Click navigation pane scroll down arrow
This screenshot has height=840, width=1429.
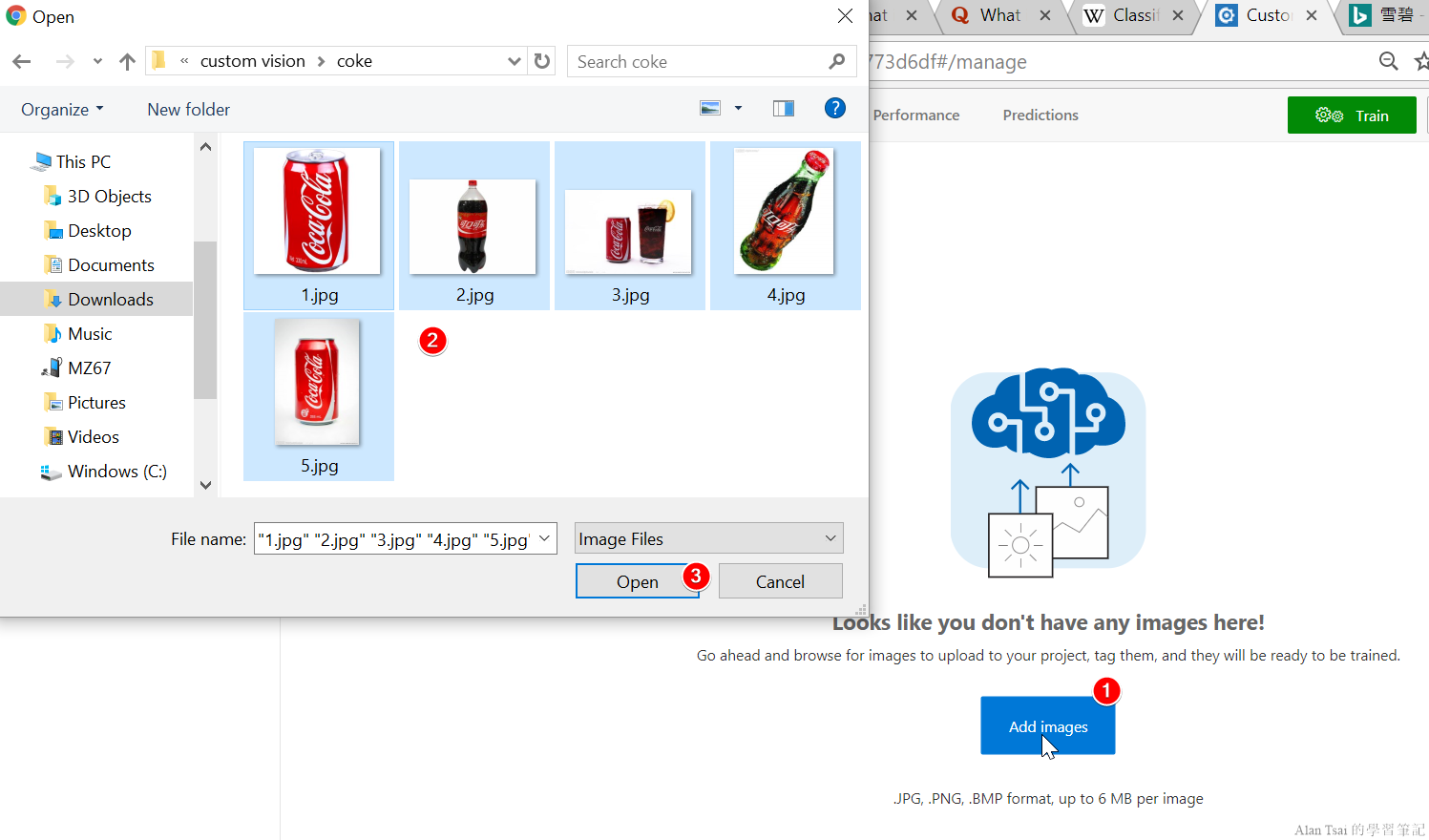pyautogui.click(x=205, y=485)
